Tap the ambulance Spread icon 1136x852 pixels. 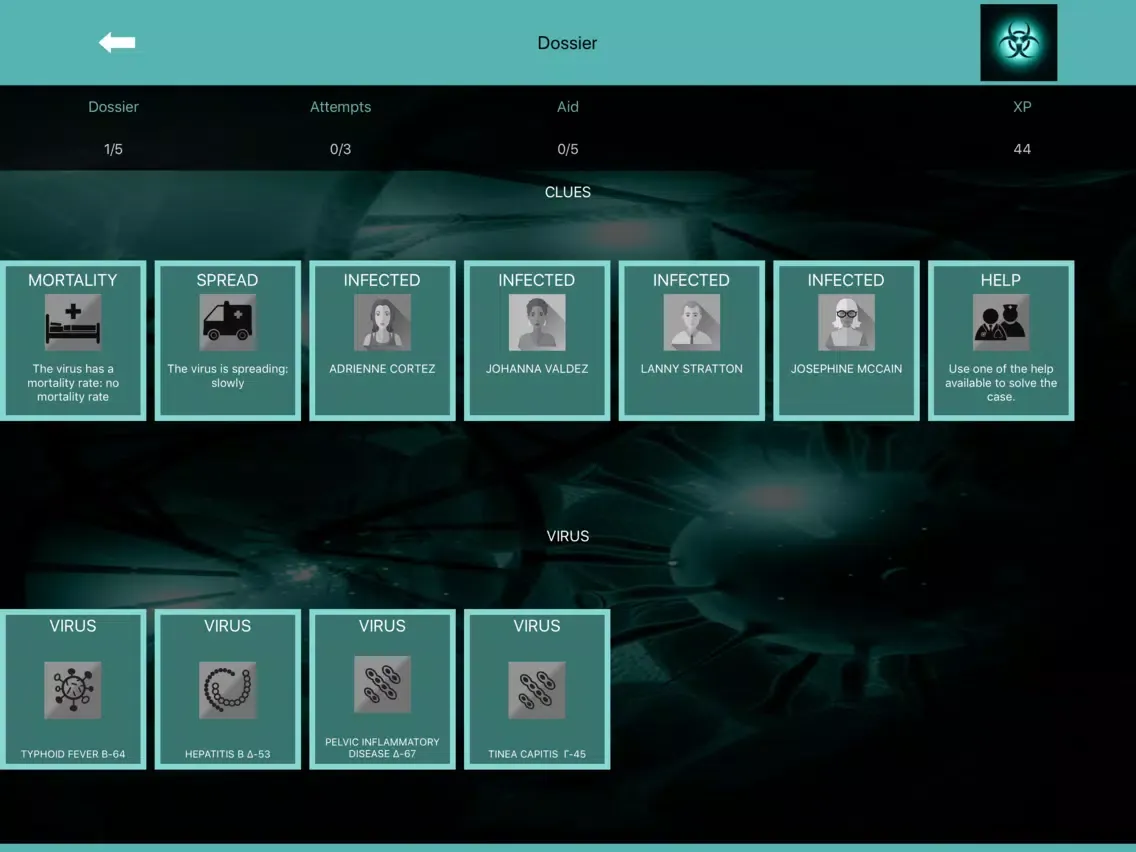tap(227, 322)
